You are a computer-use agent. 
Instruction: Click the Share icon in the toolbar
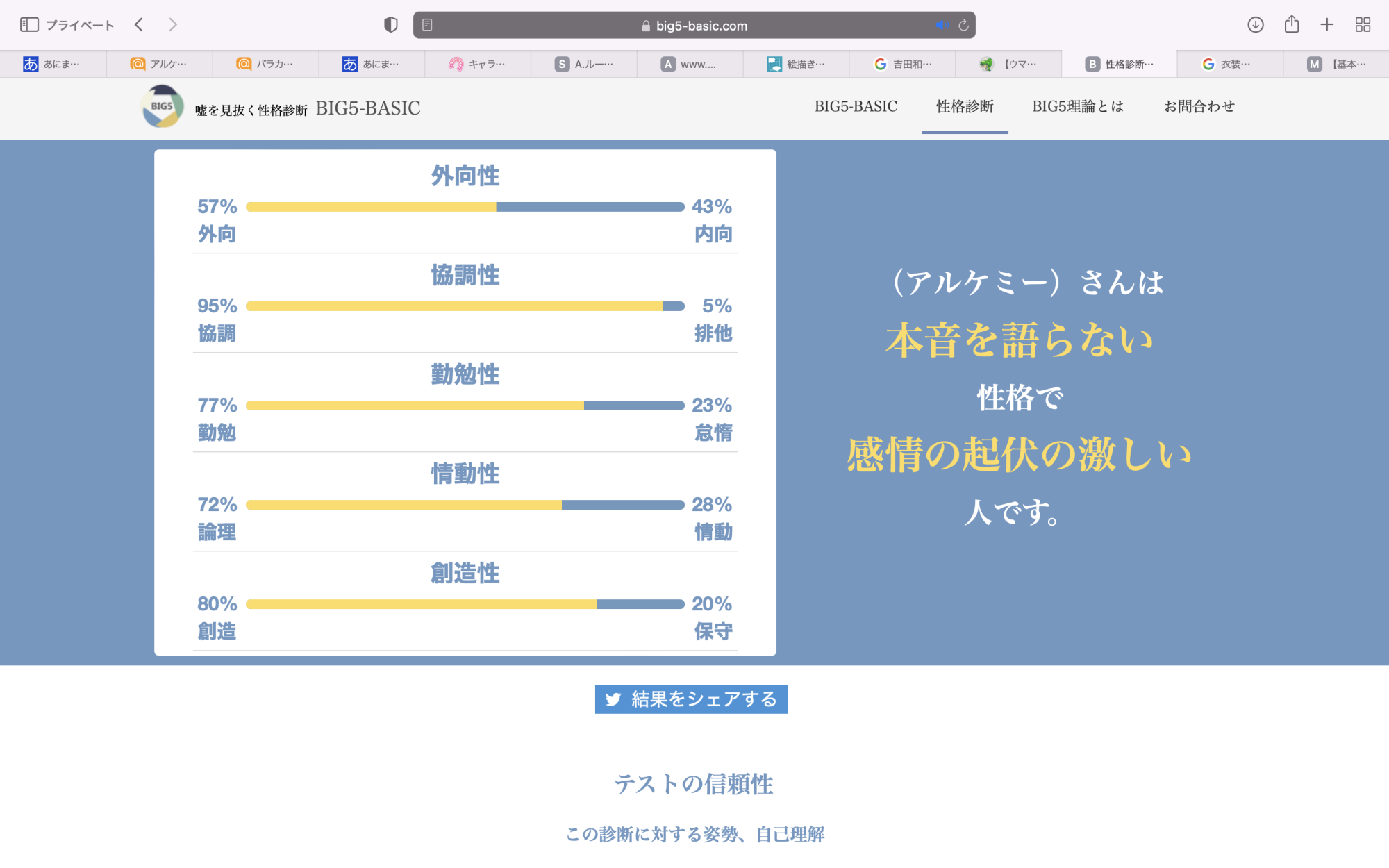click(x=1291, y=25)
